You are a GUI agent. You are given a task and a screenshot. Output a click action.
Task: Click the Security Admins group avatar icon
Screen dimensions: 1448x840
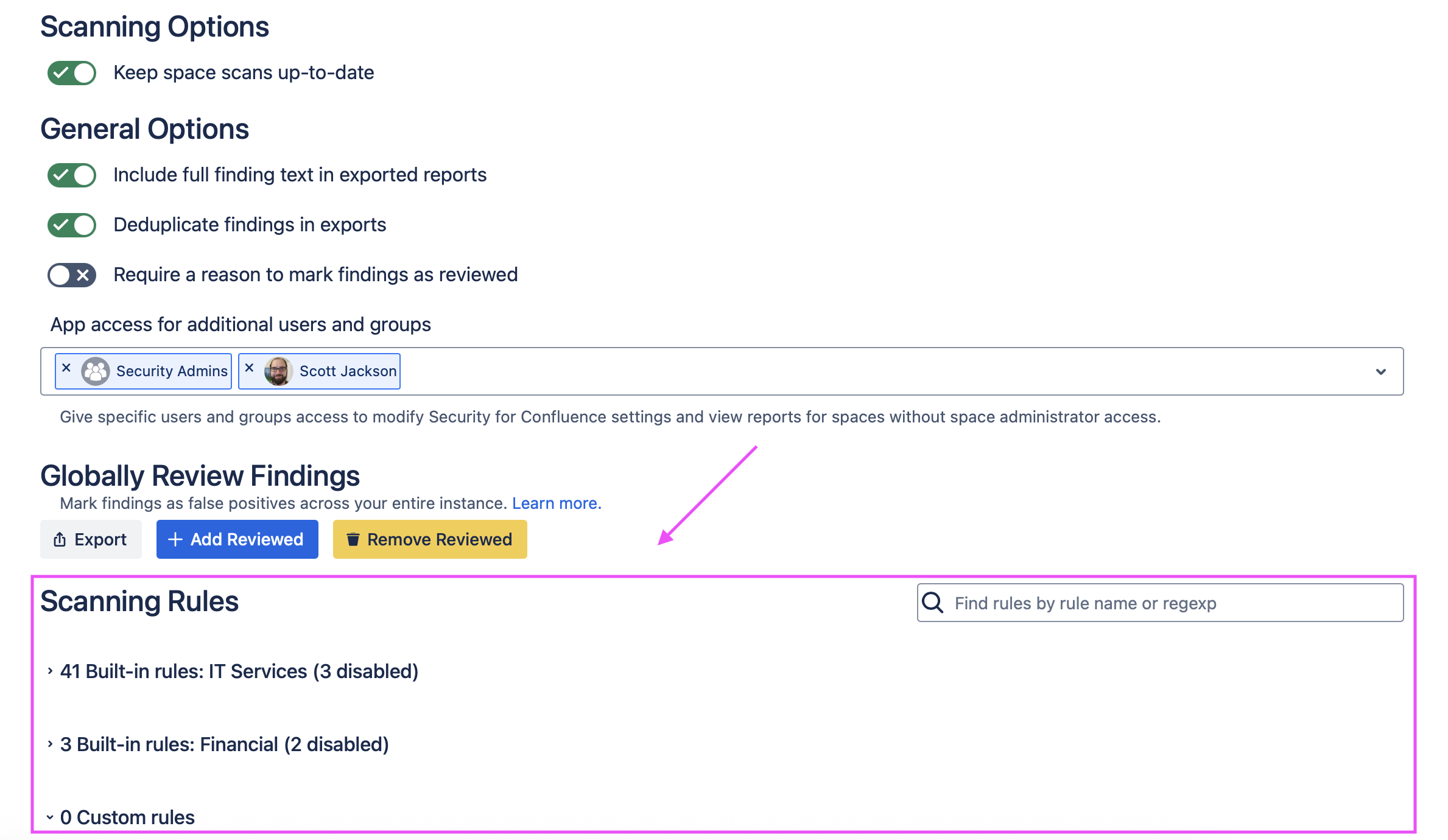click(96, 371)
